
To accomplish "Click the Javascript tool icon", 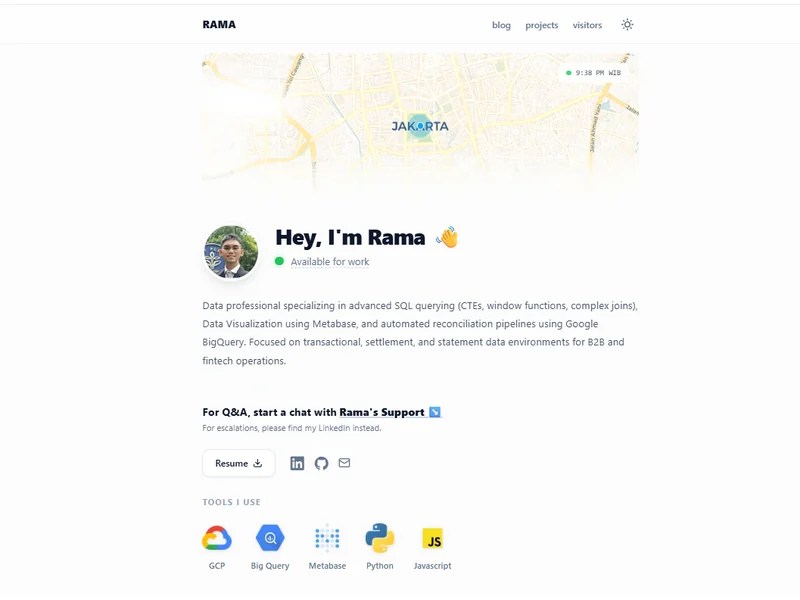I will coord(432,539).
